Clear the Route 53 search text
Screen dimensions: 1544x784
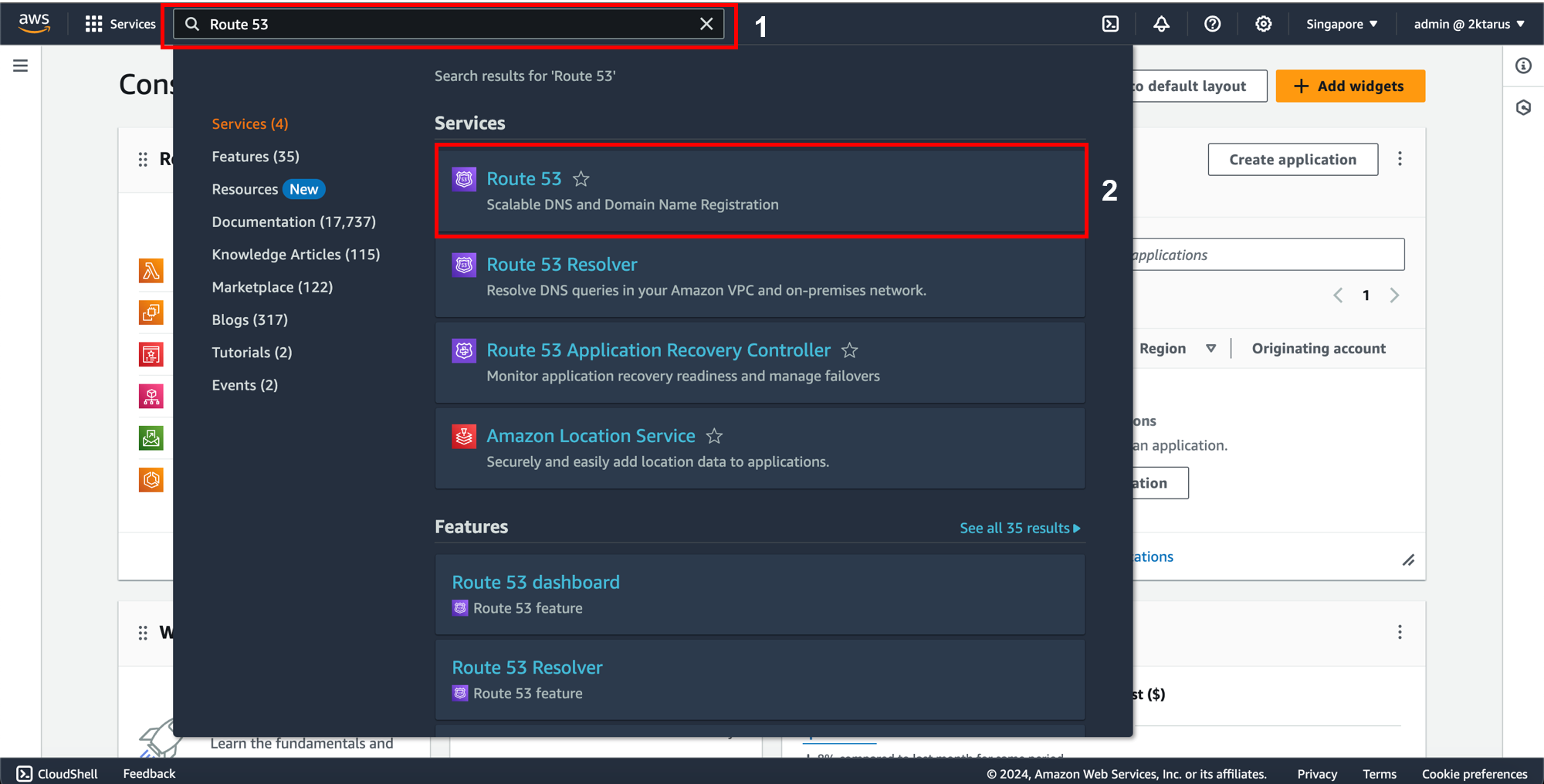tap(706, 24)
